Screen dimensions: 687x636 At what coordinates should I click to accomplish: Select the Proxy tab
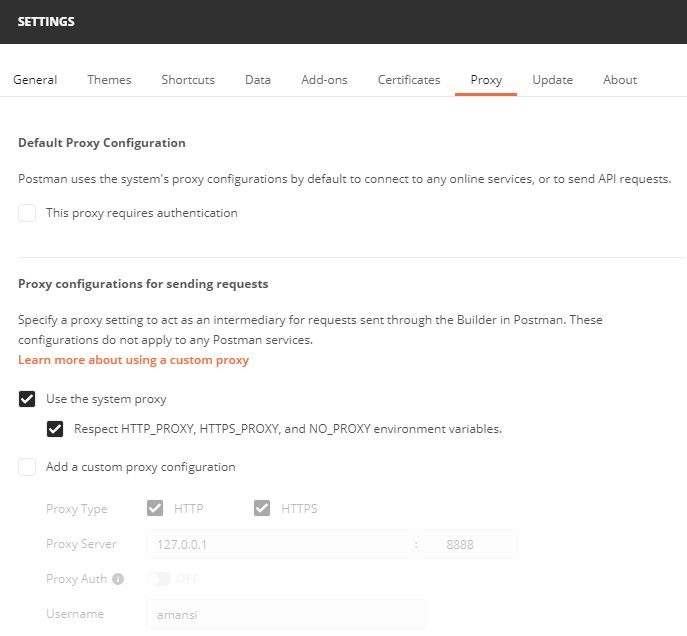tap(486, 80)
